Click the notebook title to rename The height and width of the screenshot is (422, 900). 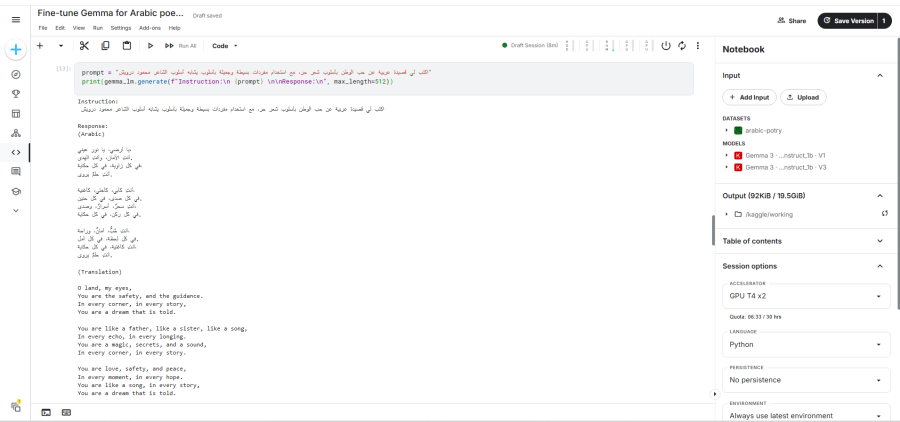[x=111, y=13]
